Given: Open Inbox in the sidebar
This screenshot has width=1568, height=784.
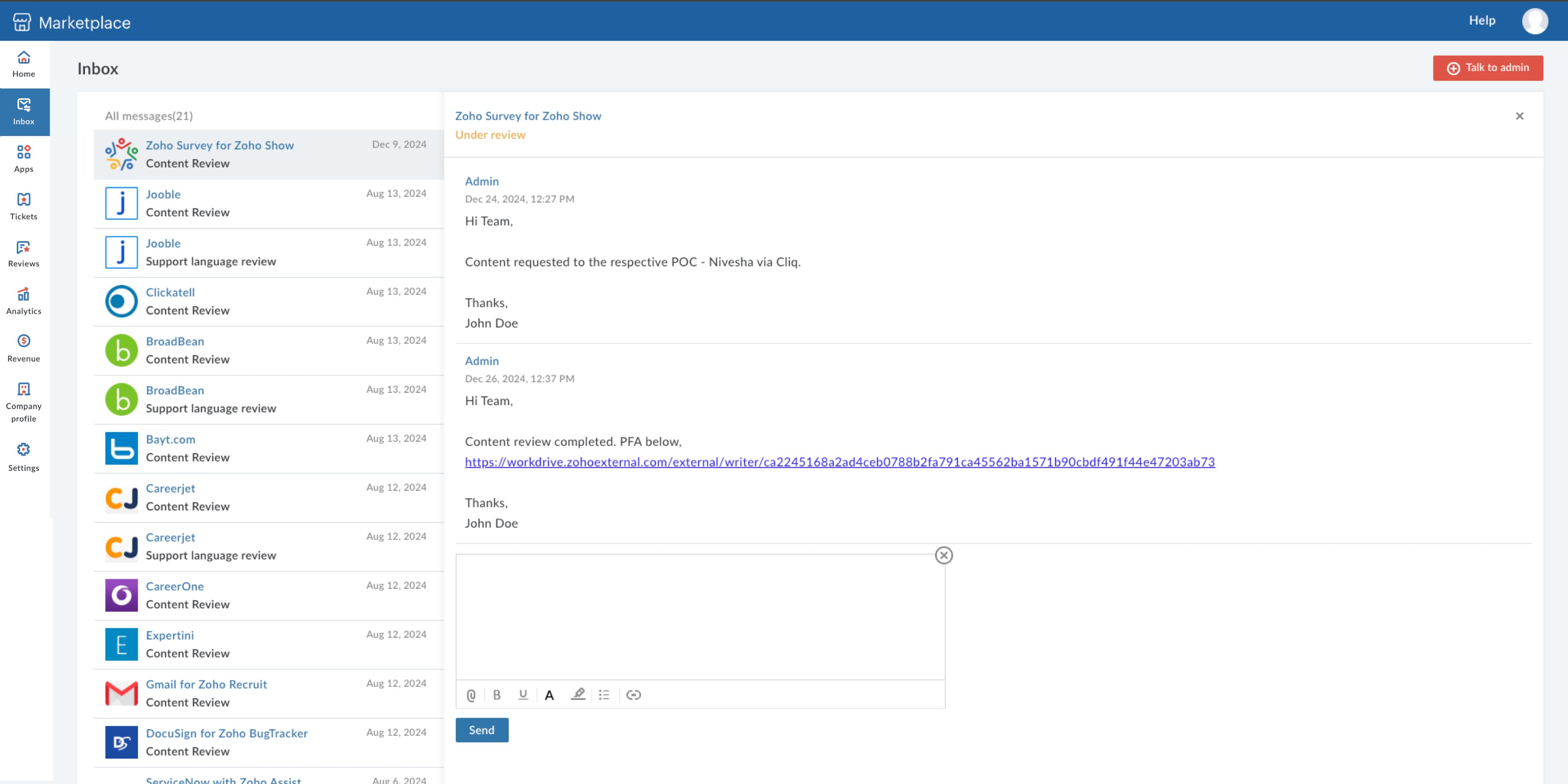Looking at the screenshot, I should [x=24, y=112].
